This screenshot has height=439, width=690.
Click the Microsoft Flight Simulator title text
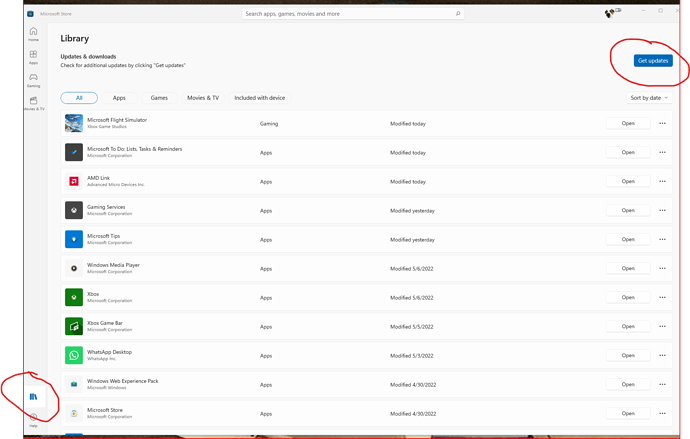pos(117,120)
